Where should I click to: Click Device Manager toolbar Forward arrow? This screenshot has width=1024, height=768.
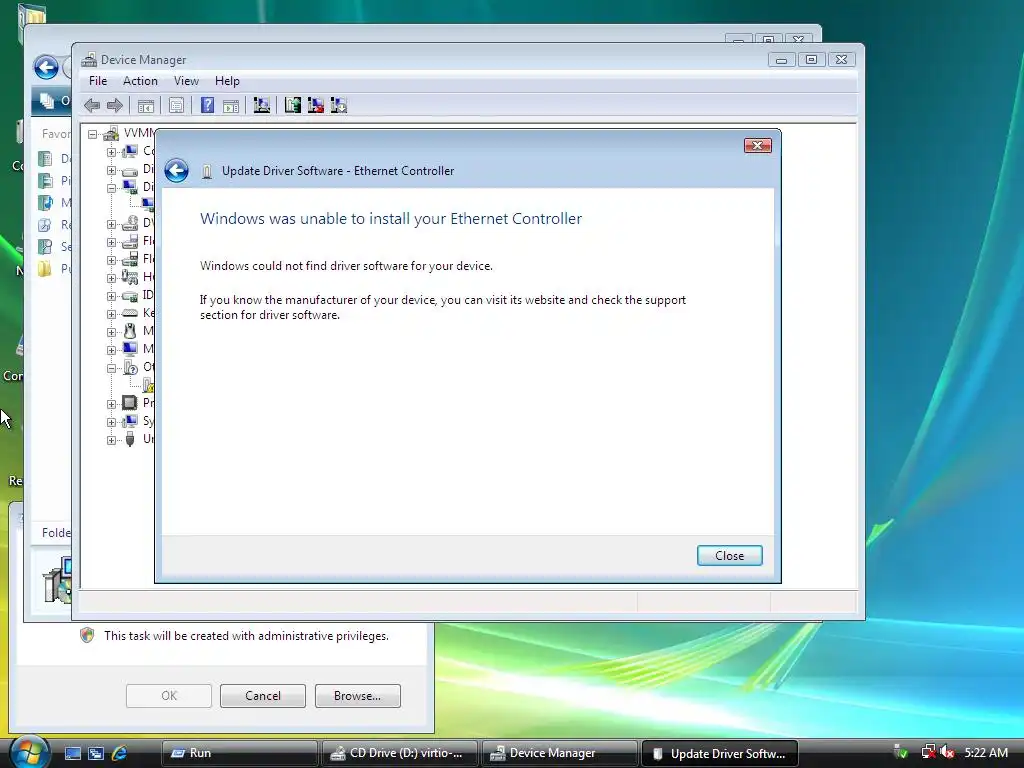click(x=115, y=105)
